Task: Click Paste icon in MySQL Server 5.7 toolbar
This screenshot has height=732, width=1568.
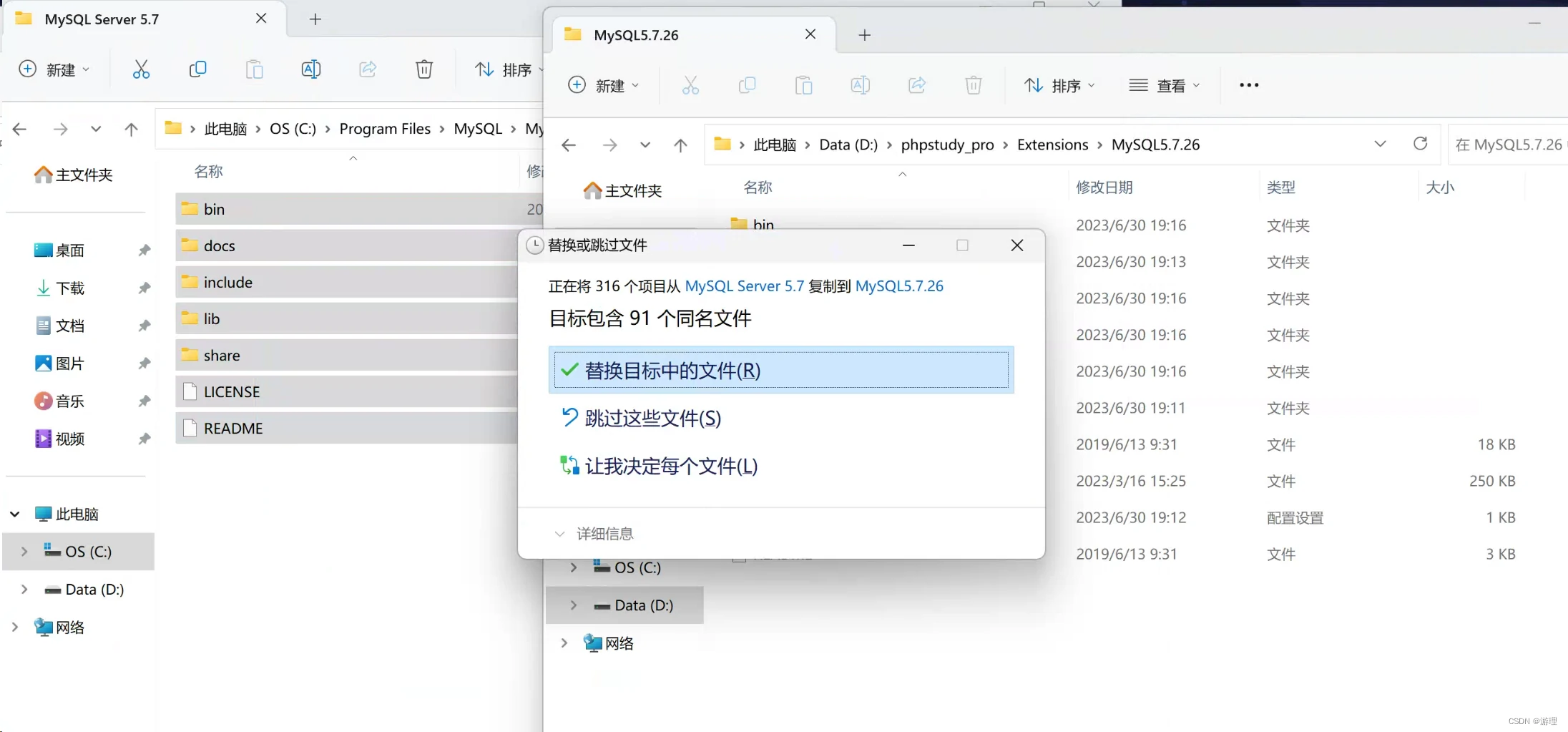Action: click(254, 69)
